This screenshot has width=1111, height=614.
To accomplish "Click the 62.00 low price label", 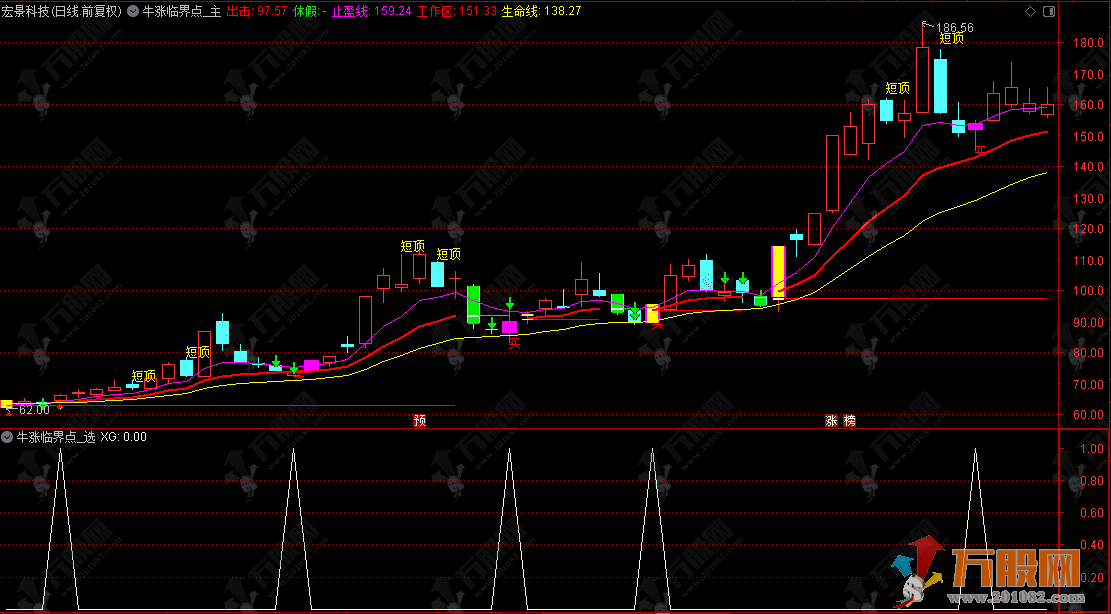I will point(33,409).
